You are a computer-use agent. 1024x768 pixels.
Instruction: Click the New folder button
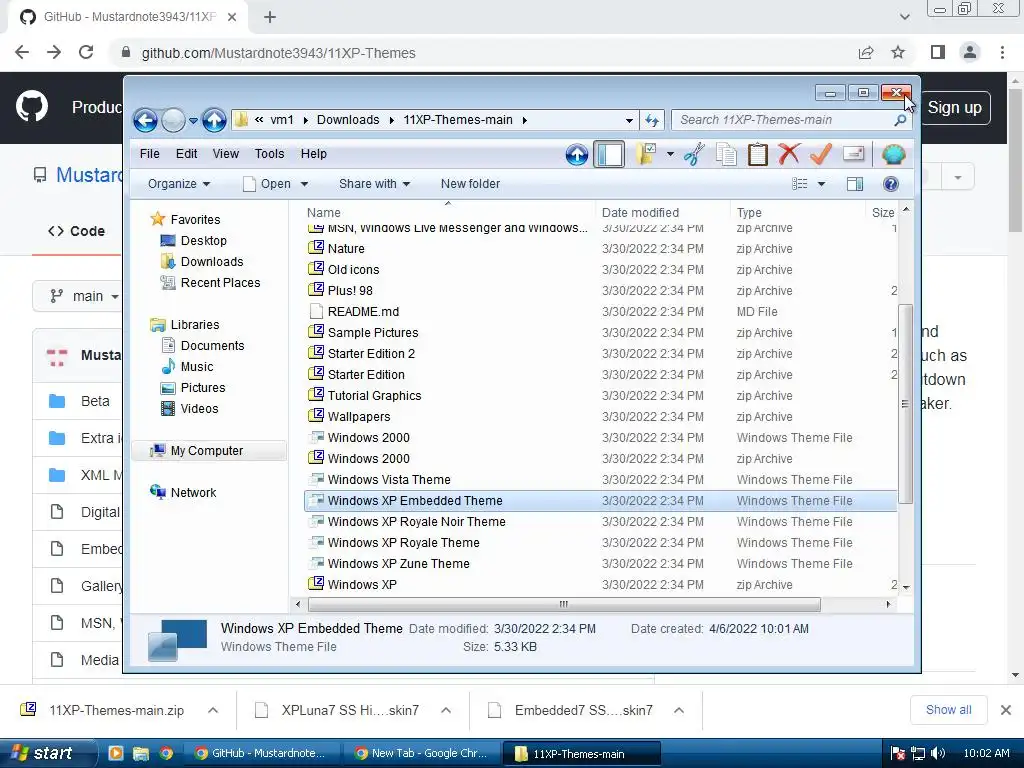pos(470,184)
